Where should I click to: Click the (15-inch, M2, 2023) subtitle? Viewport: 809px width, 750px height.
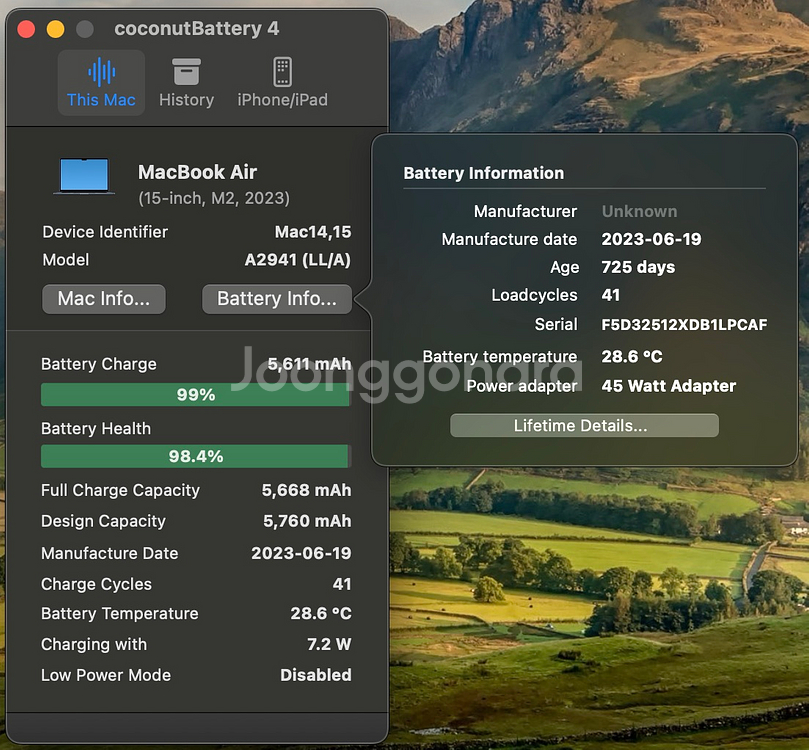click(214, 198)
